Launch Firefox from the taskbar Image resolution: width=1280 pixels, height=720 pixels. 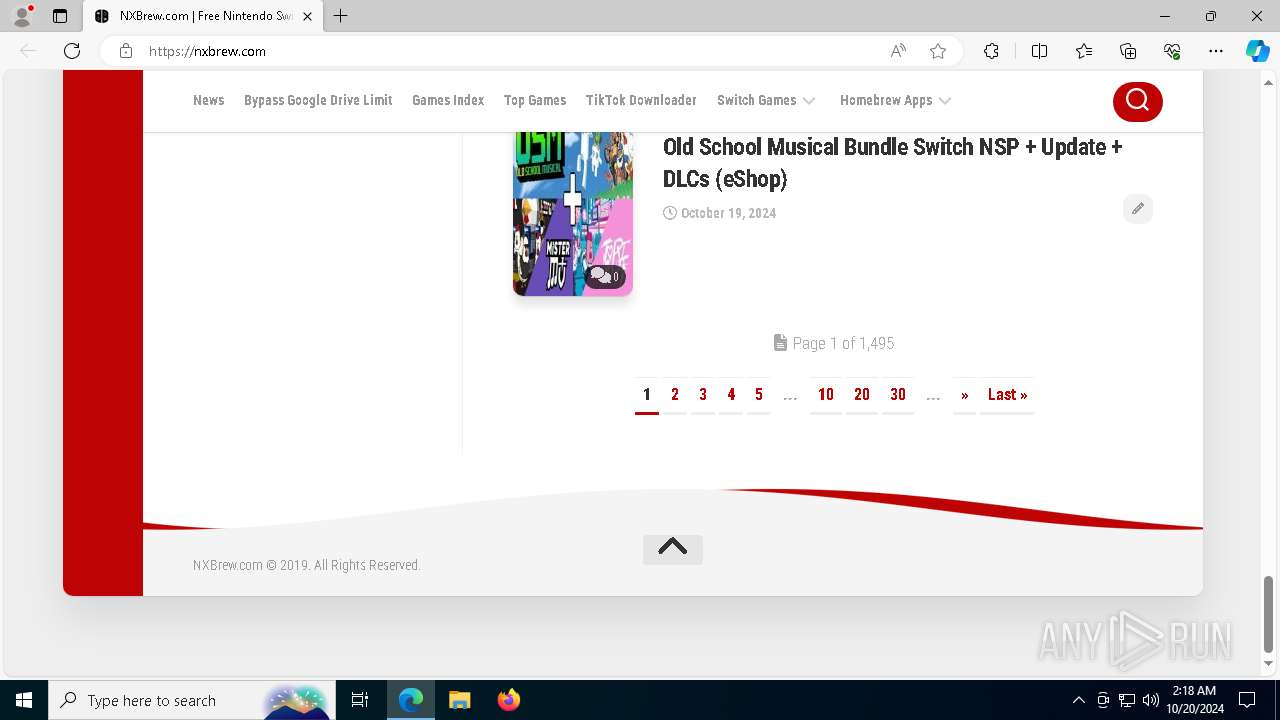tap(509, 700)
